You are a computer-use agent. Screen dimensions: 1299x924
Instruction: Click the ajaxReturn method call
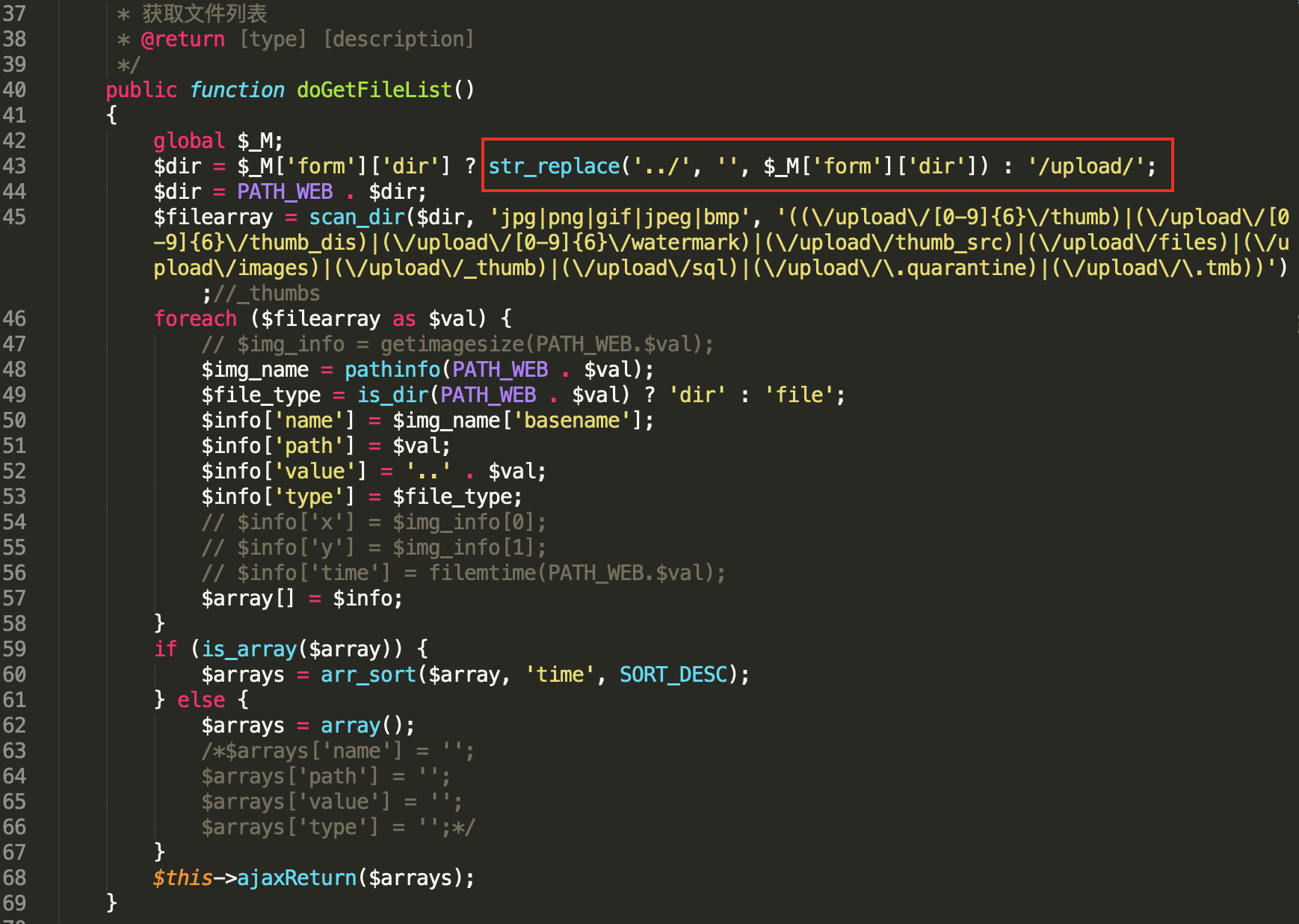297,878
